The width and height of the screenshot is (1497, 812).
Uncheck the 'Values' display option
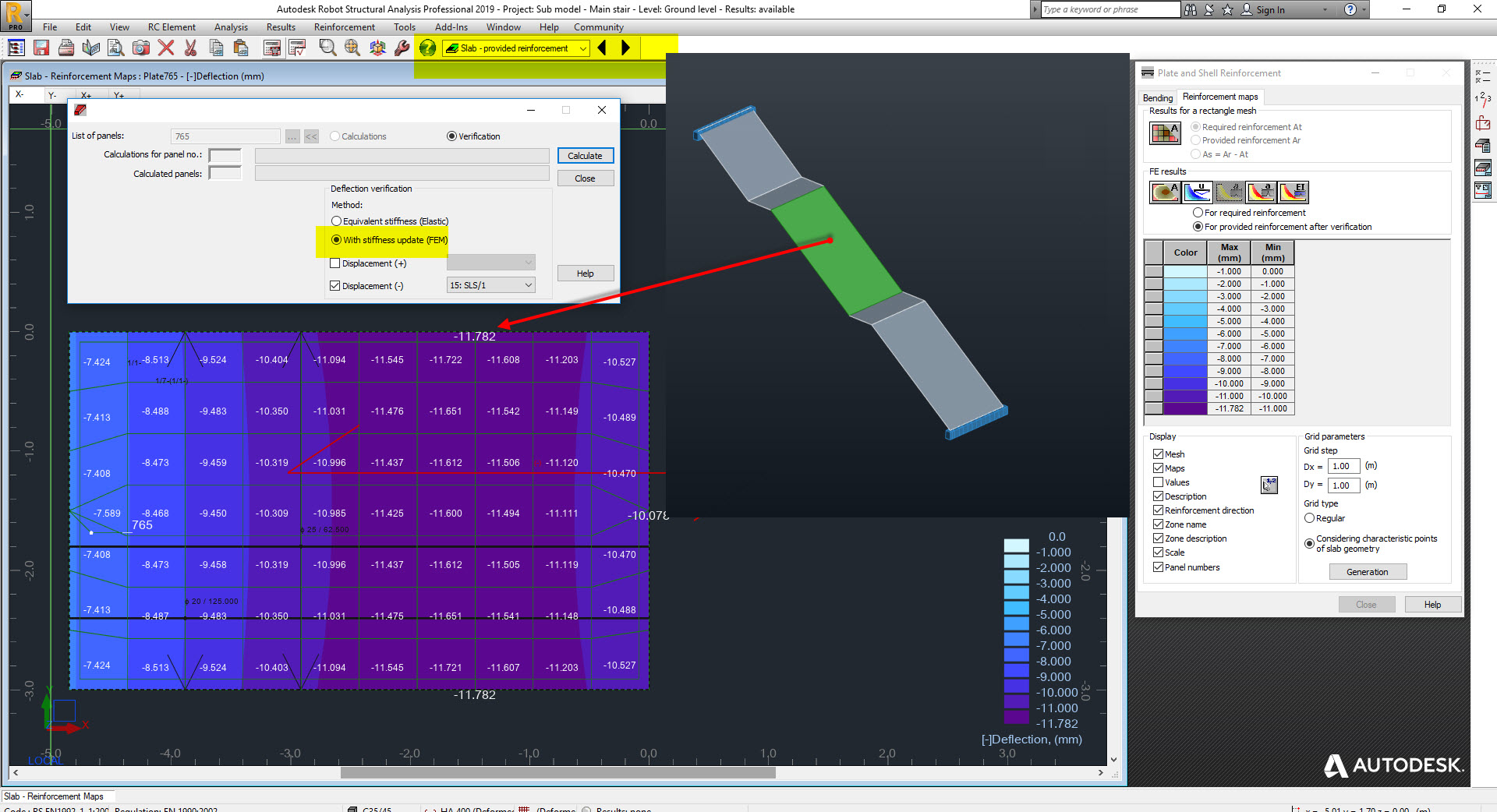pos(1159,482)
